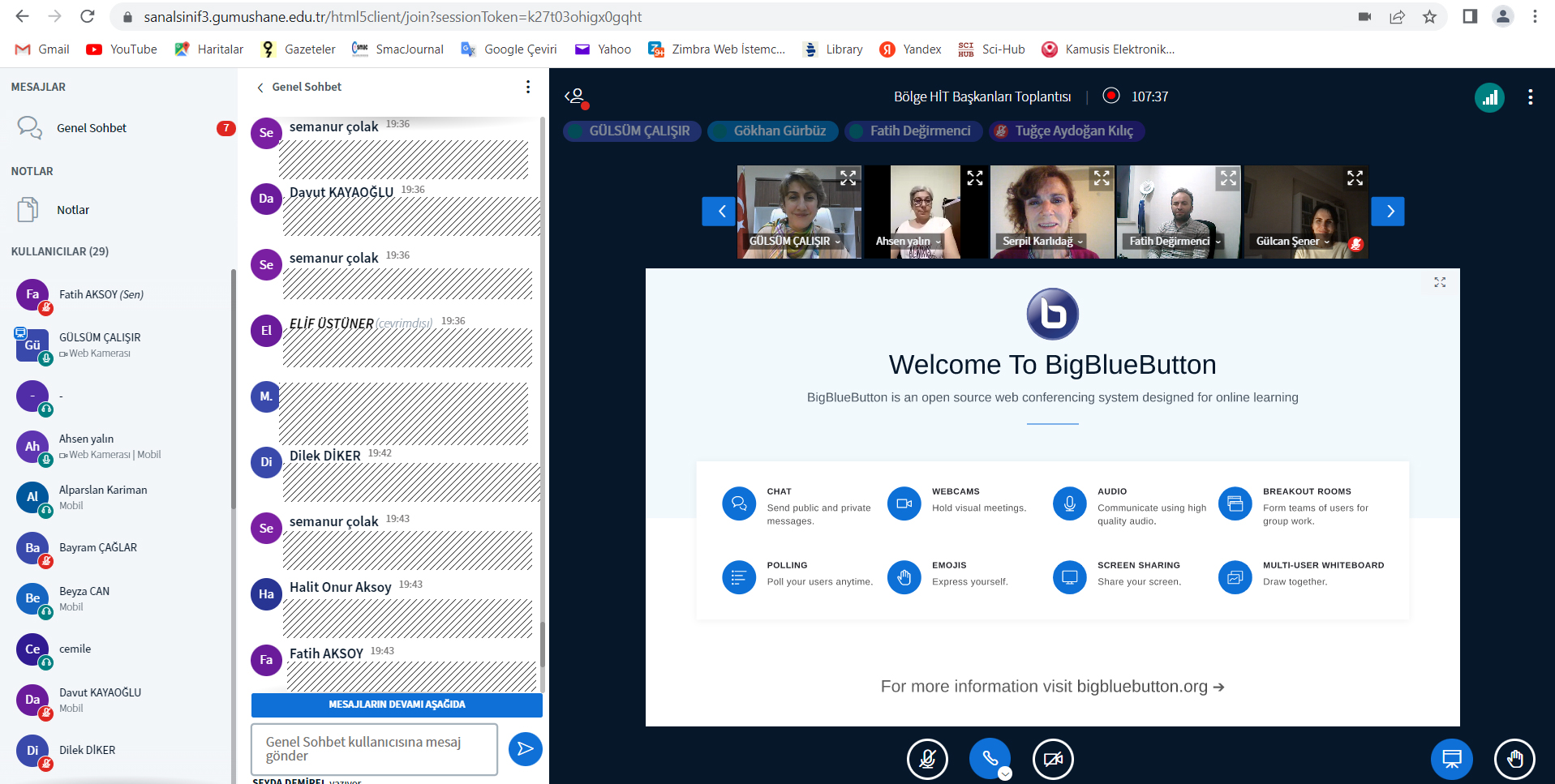Open the Serpil Karlıdağ webcam name dropdown
The height and width of the screenshot is (784, 1555).
(x=1042, y=241)
